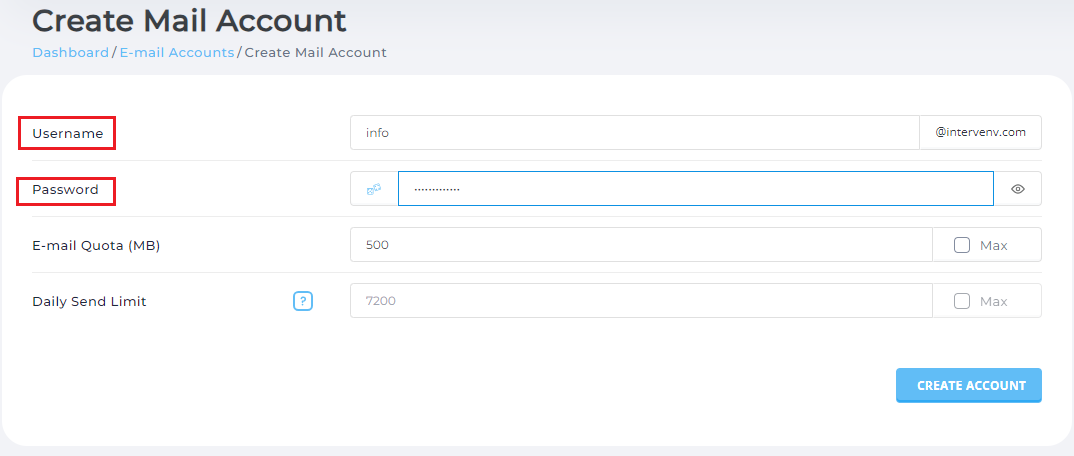This screenshot has height=456, width=1074.
Task: Click the Daily Send Limit input field
Action: click(x=640, y=301)
